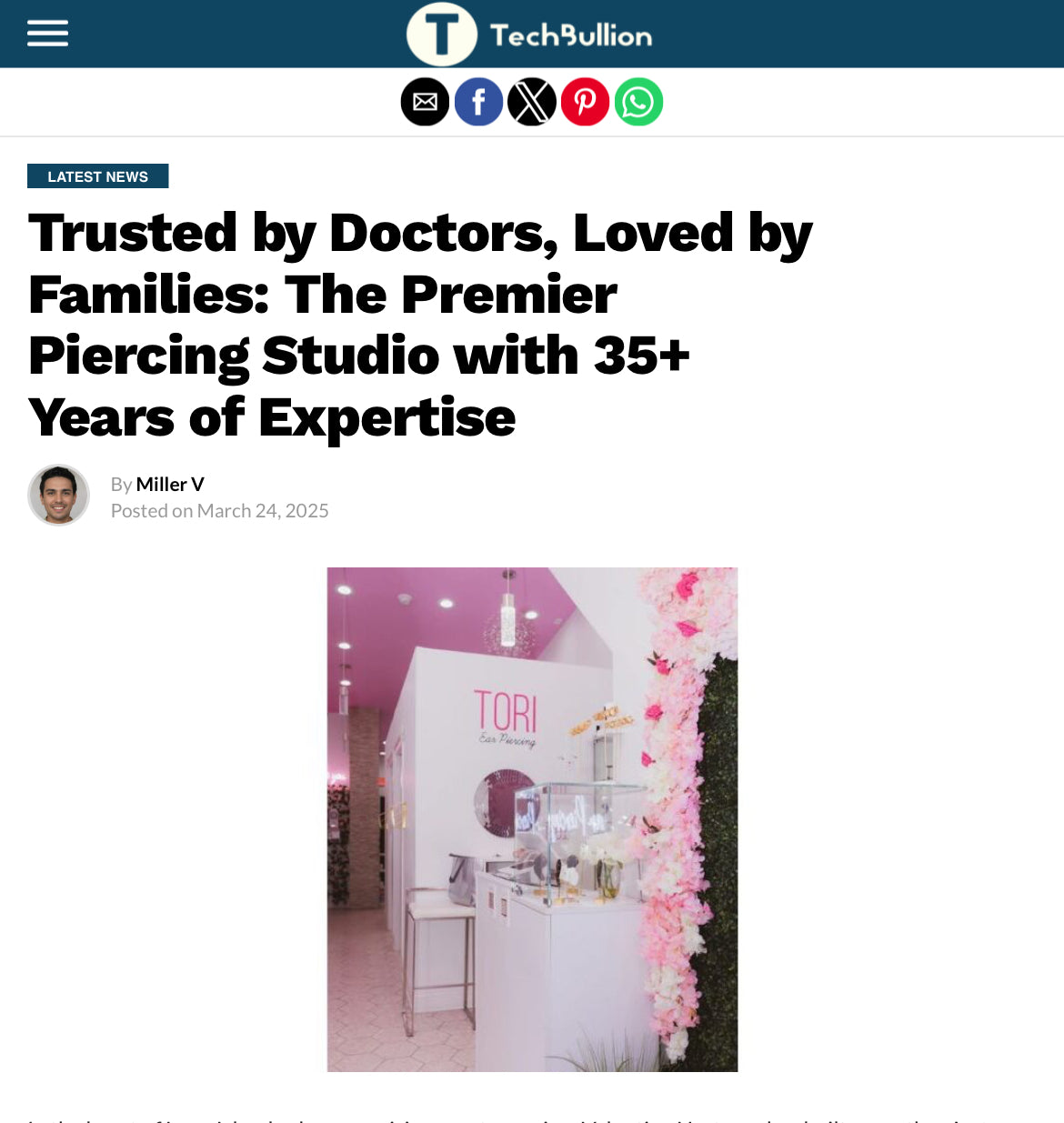Pin the article on Pinterest
The height and width of the screenshot is (1123, 1064).
pos(585,102)
